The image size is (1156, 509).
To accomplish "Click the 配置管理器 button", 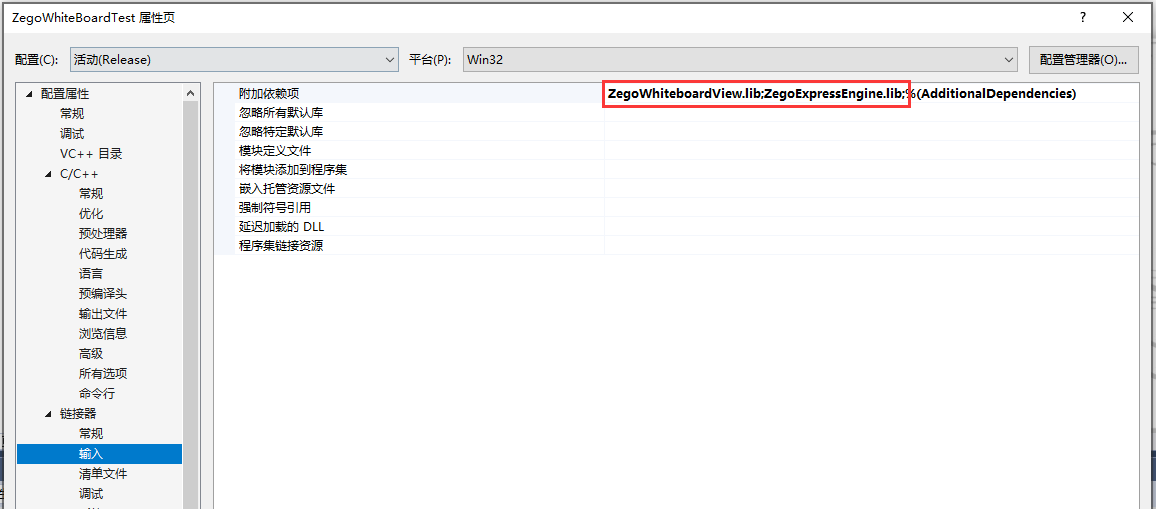I will [x=1083, y=60].
